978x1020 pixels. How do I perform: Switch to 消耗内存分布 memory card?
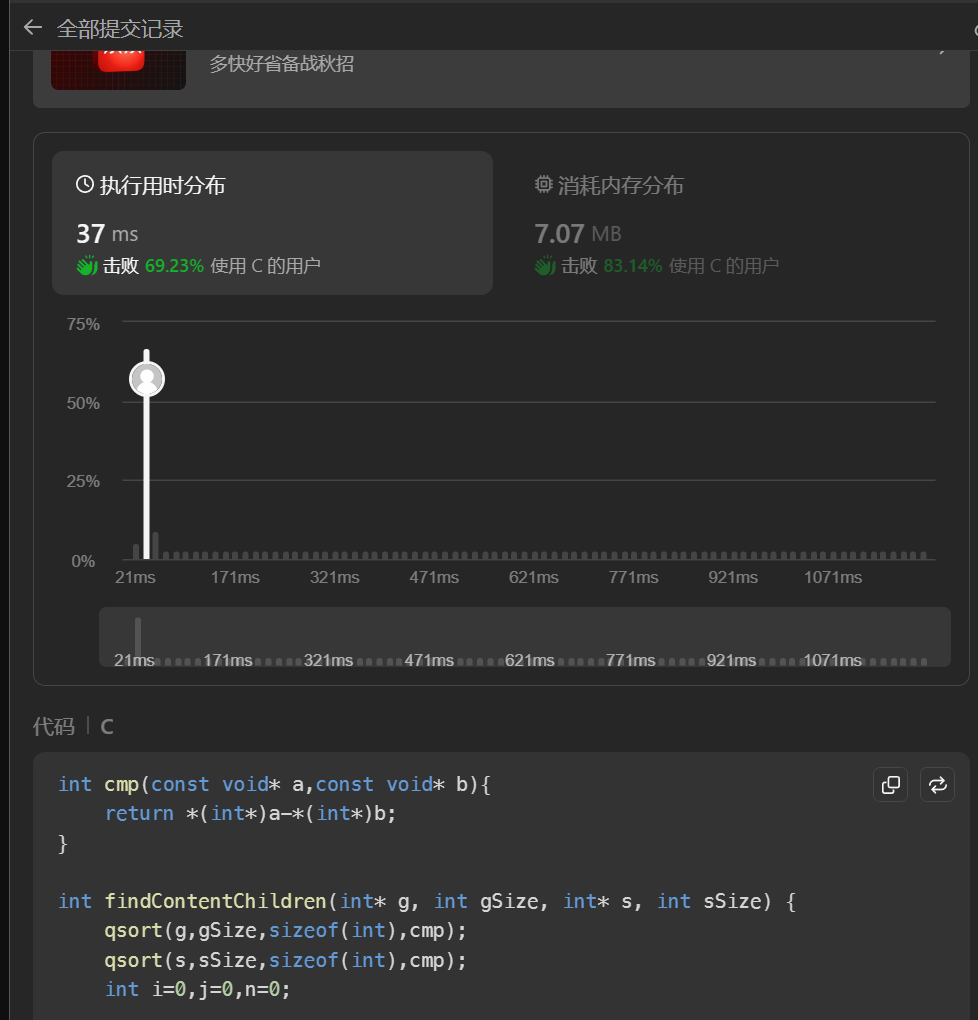tap(730, 222)
